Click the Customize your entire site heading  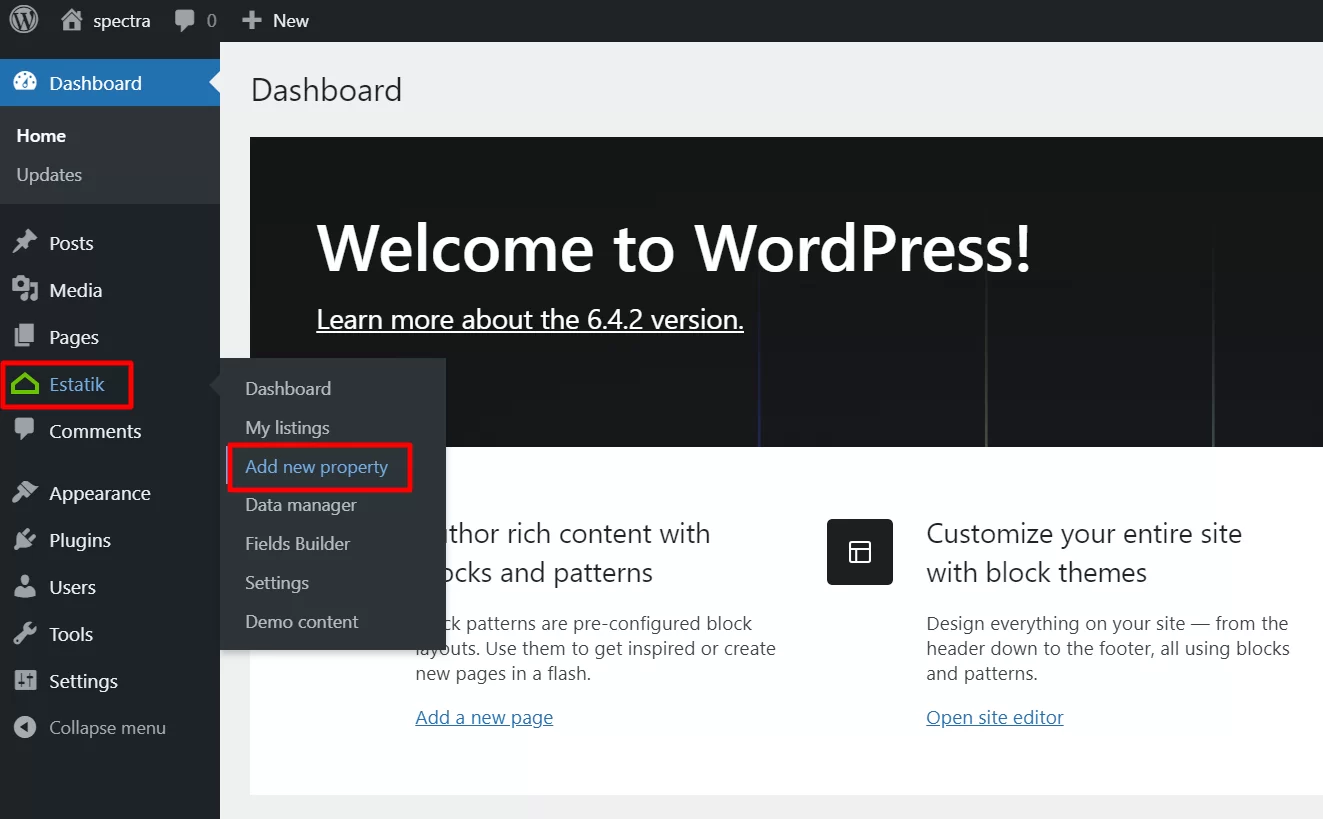pyautogui.click(x=1084, y=553)
